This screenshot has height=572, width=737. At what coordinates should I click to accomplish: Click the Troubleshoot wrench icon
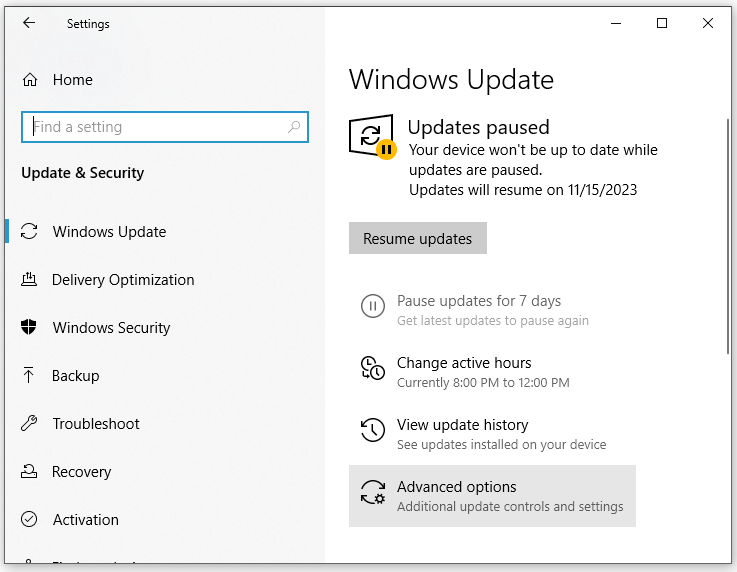pos(29,423)
